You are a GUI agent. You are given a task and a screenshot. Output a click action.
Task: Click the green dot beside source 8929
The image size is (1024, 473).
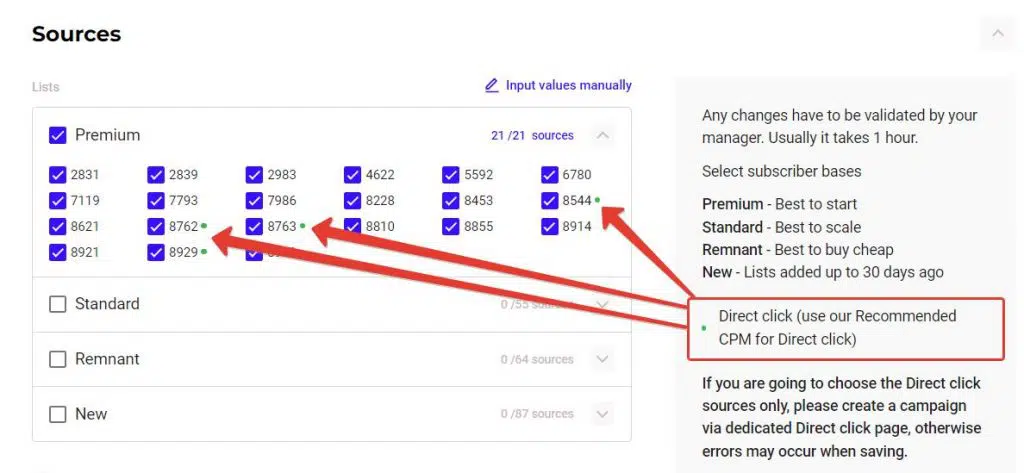click(204, 252)
